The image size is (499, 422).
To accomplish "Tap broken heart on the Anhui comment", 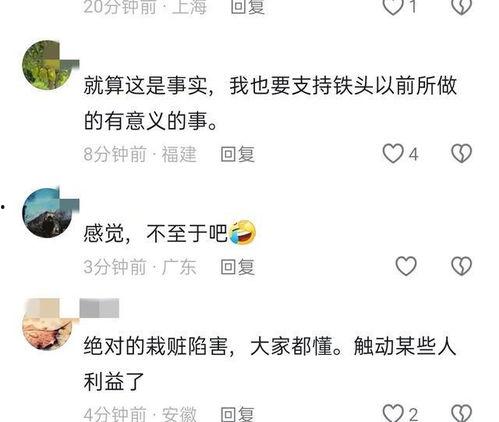I will click(461, 413).
